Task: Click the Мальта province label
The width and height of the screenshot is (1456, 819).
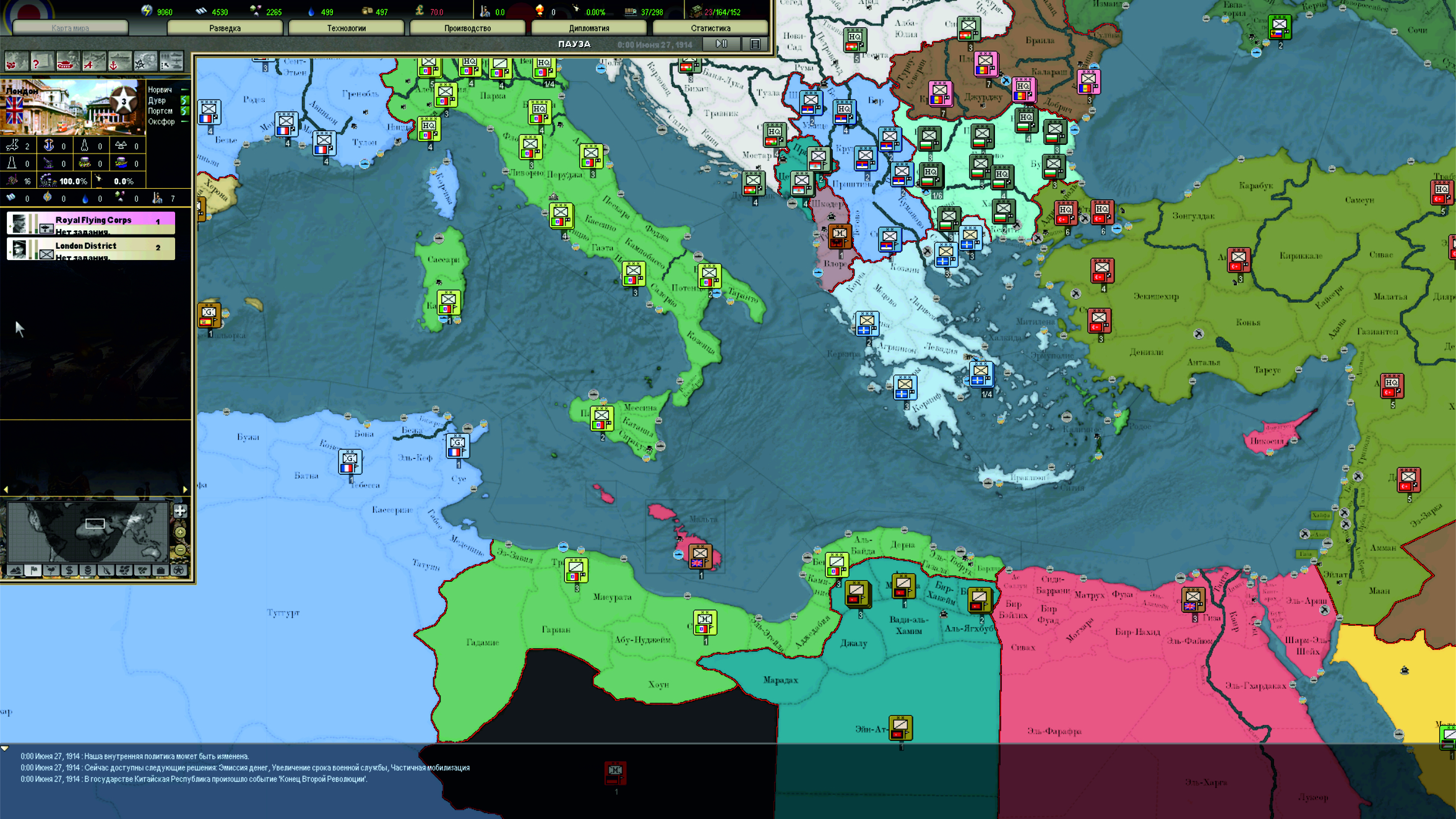Action: click(703, 519)
